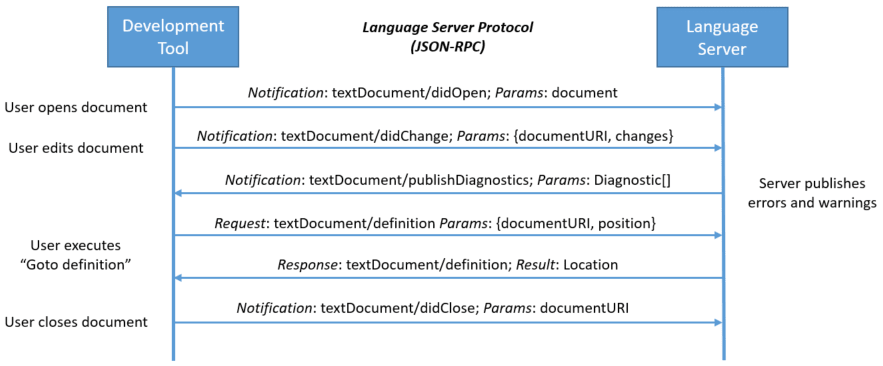883x366 pixels.
Task: Click the textDocument/definition Response message
Action: point(448,264)
